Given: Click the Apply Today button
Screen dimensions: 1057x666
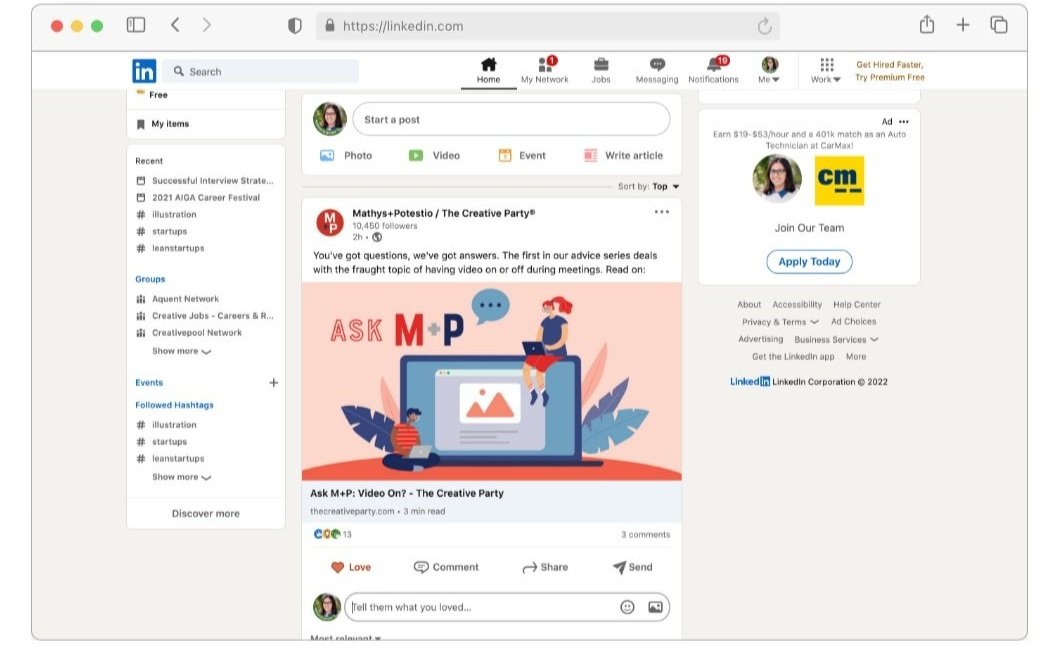Looking at the screenshot, I should (809, 262).
